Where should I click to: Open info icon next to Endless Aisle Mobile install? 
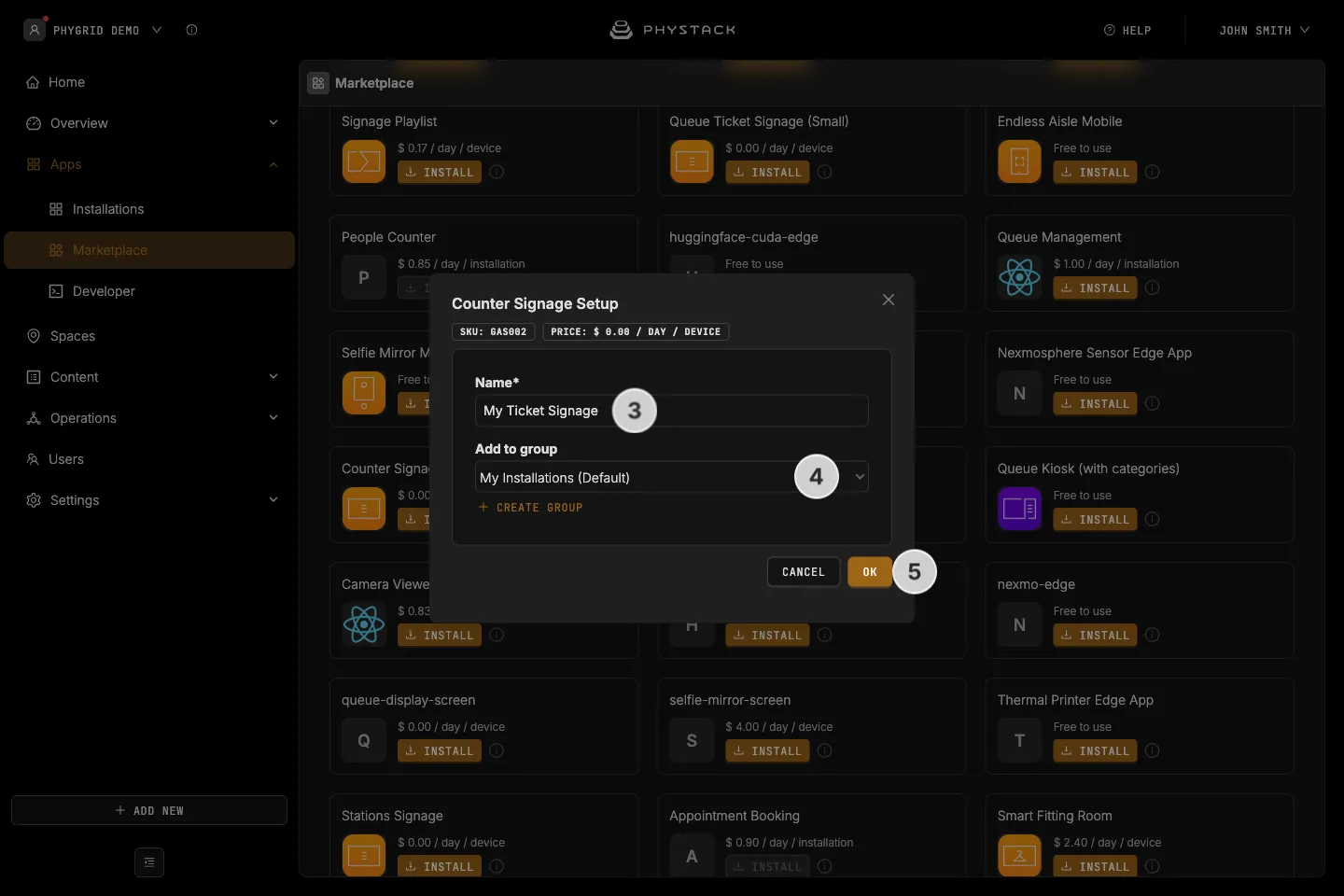click(1153, 172)
